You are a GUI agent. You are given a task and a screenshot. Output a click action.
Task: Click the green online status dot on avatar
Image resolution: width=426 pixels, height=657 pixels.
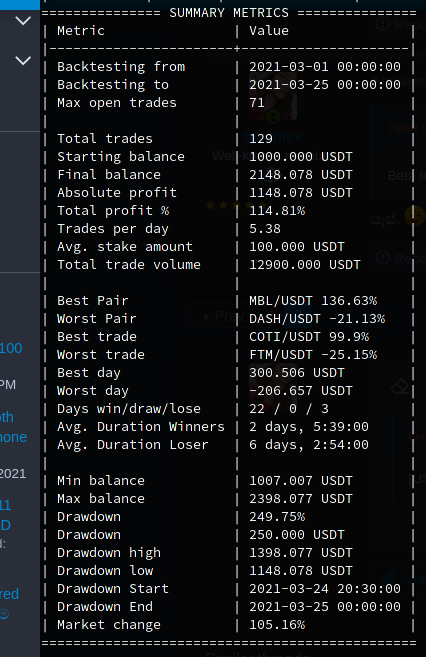273,116
